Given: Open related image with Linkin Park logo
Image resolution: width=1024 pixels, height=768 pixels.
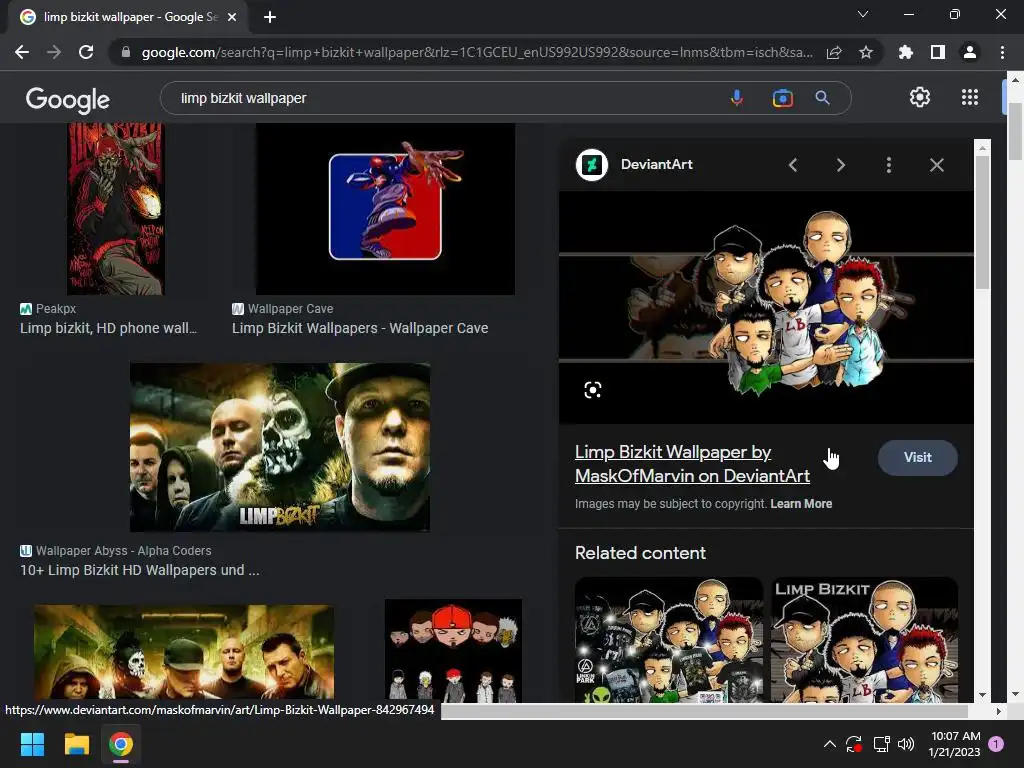Looking at the screenshot, I should [668, 640].
